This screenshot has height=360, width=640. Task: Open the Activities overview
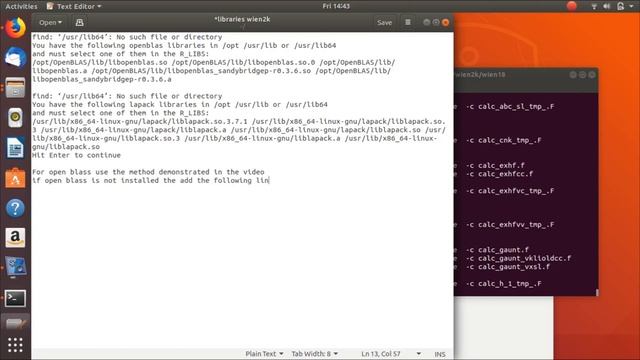(21, 6)
